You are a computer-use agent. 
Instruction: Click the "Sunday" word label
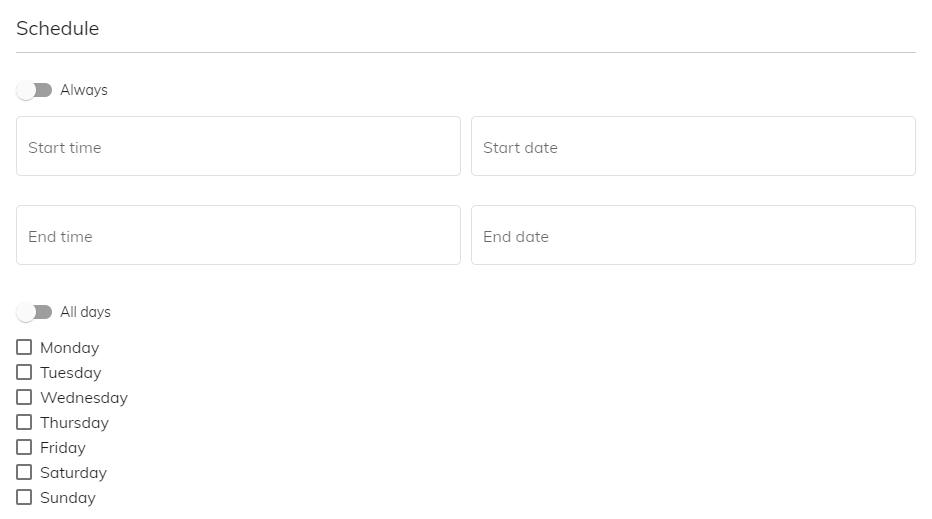(x=68, y=498)
